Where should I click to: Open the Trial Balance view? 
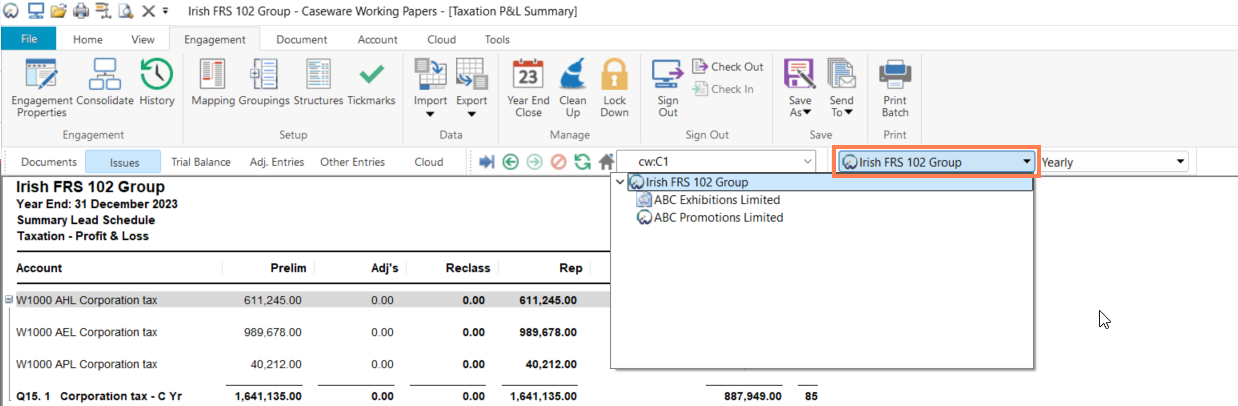(x=201, y=162)
